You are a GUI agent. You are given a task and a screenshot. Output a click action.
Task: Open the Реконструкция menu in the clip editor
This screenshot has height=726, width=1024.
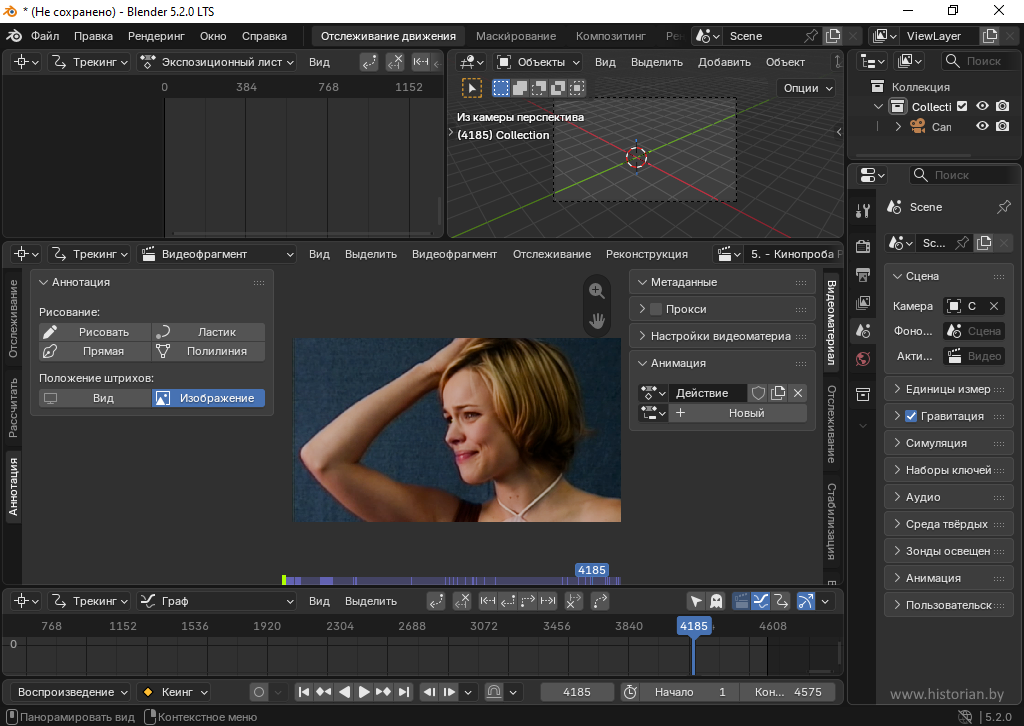[647, 254]
